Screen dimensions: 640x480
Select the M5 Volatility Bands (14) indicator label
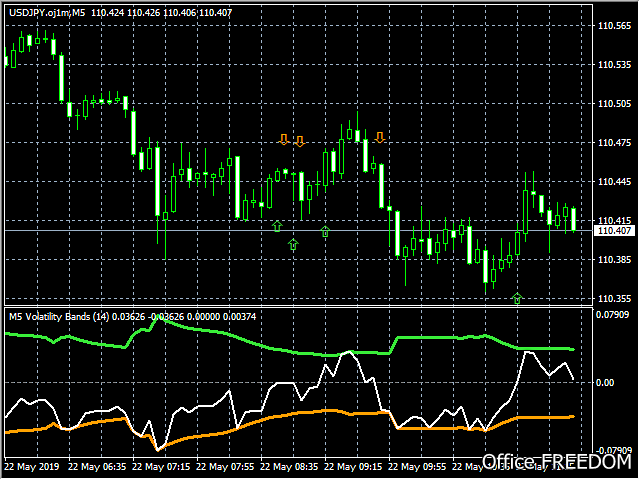tap(59, 317)
